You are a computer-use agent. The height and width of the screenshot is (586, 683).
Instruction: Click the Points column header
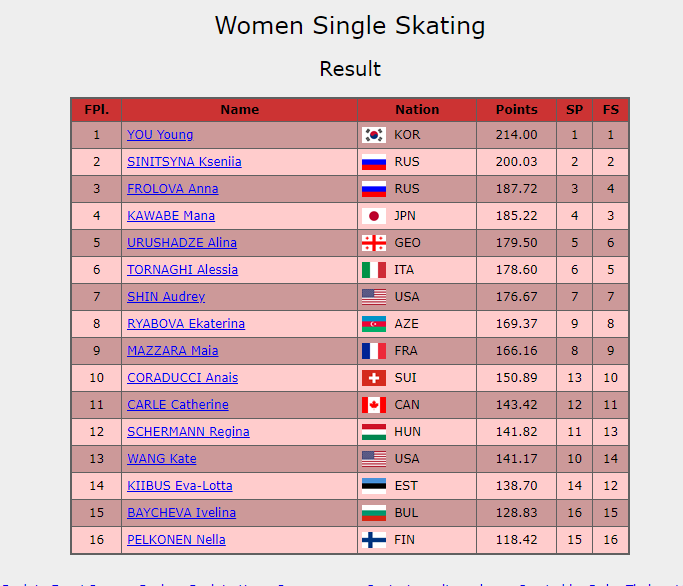[517, 109]
